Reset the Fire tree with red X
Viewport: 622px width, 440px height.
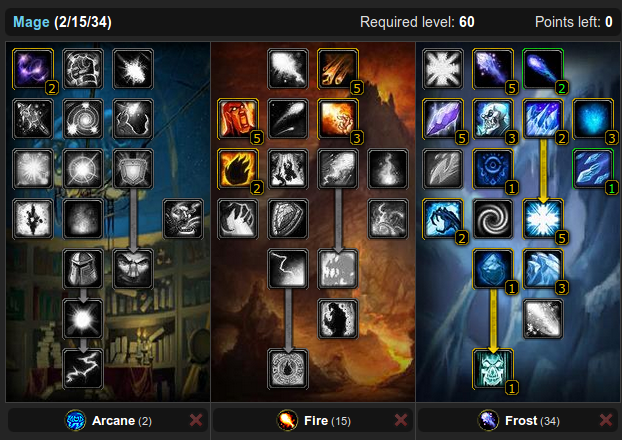click(401, 420)
